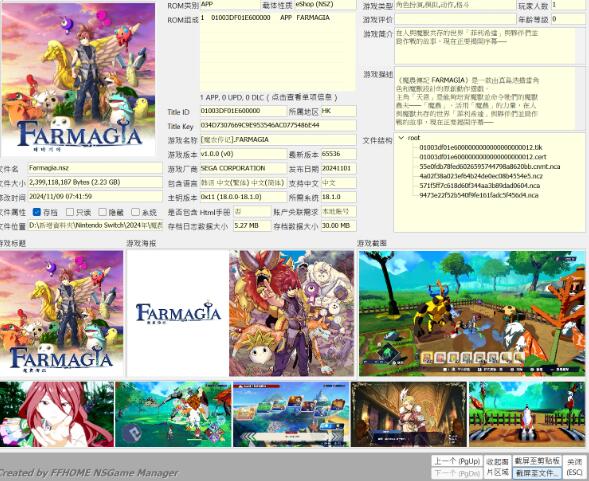Image resolution: width=589 pixels, height=481 pixels.
Task: Open the 游戏标题 game title image thumbnail
Action: [62, 313]
